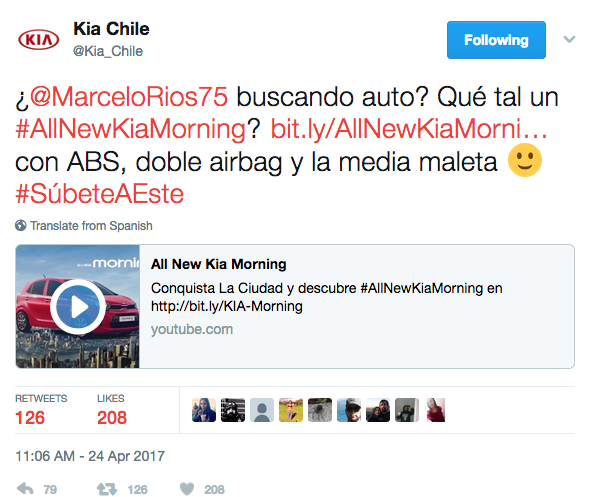
Task: Open the @MarceloRios75 mention
Action: tap(129, 97)
